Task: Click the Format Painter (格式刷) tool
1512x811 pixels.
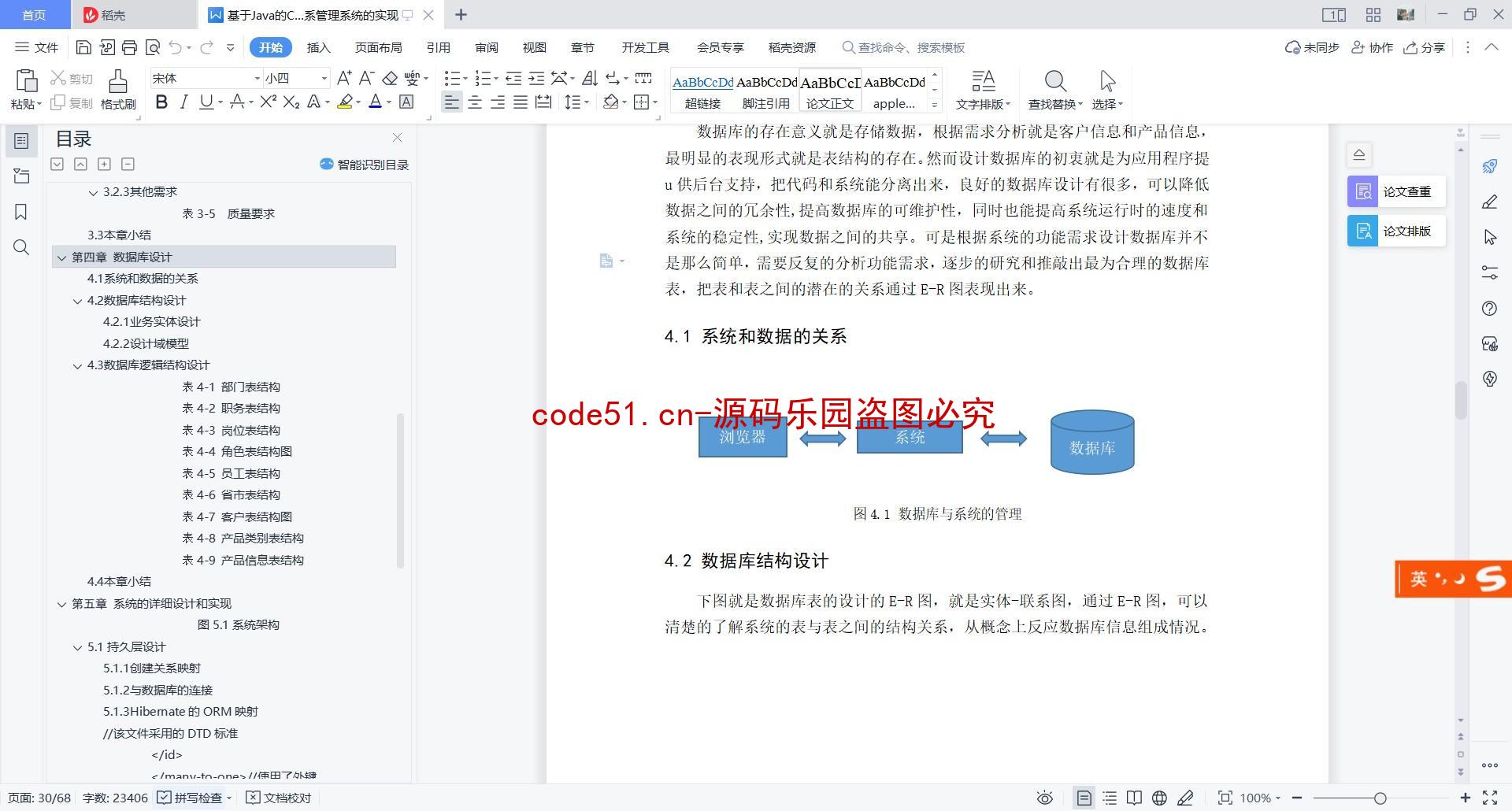Action: [118, 89]
